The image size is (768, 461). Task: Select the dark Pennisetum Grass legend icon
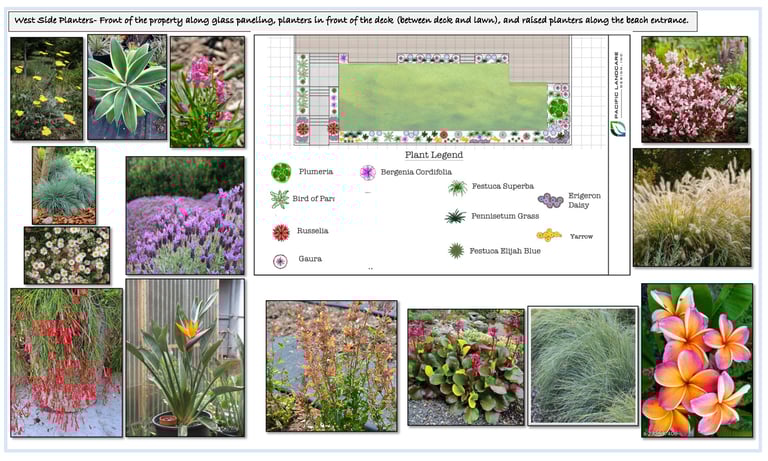456,216
